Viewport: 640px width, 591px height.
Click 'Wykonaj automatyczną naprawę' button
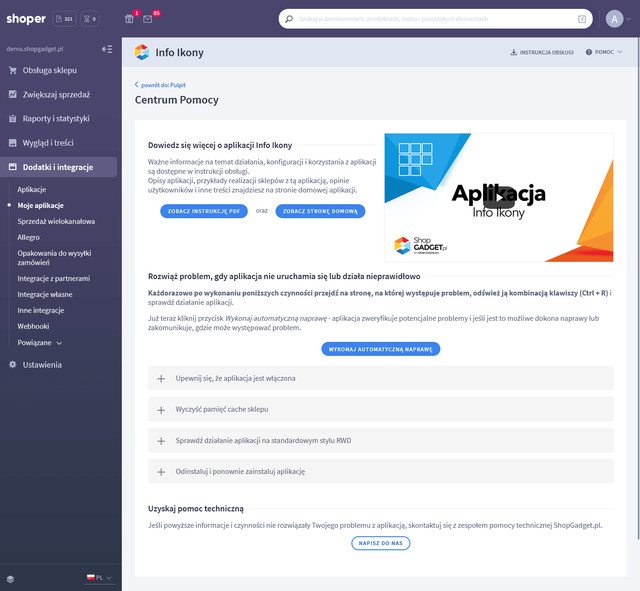point(380,349)
